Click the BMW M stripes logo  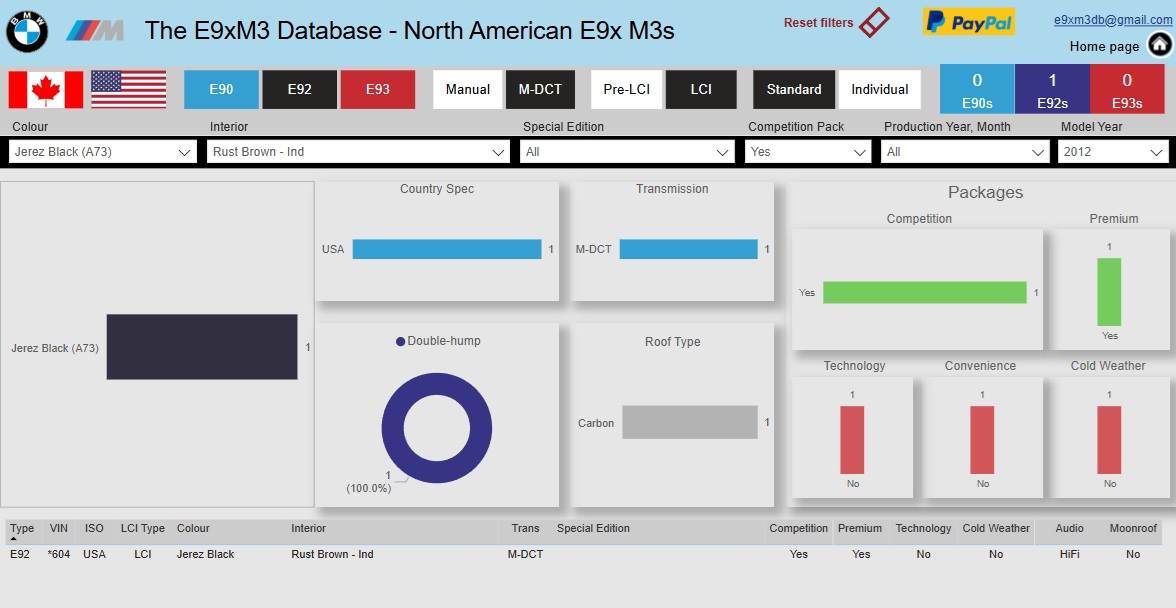(94, 31)
